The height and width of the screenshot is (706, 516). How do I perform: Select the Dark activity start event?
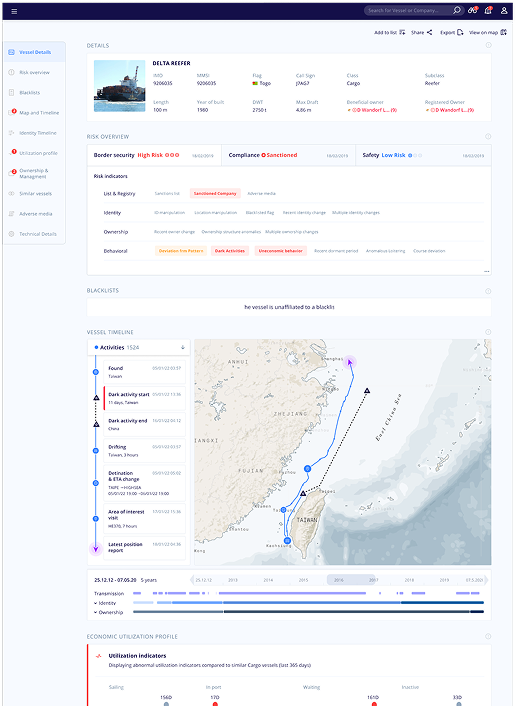tap(145, 398)
